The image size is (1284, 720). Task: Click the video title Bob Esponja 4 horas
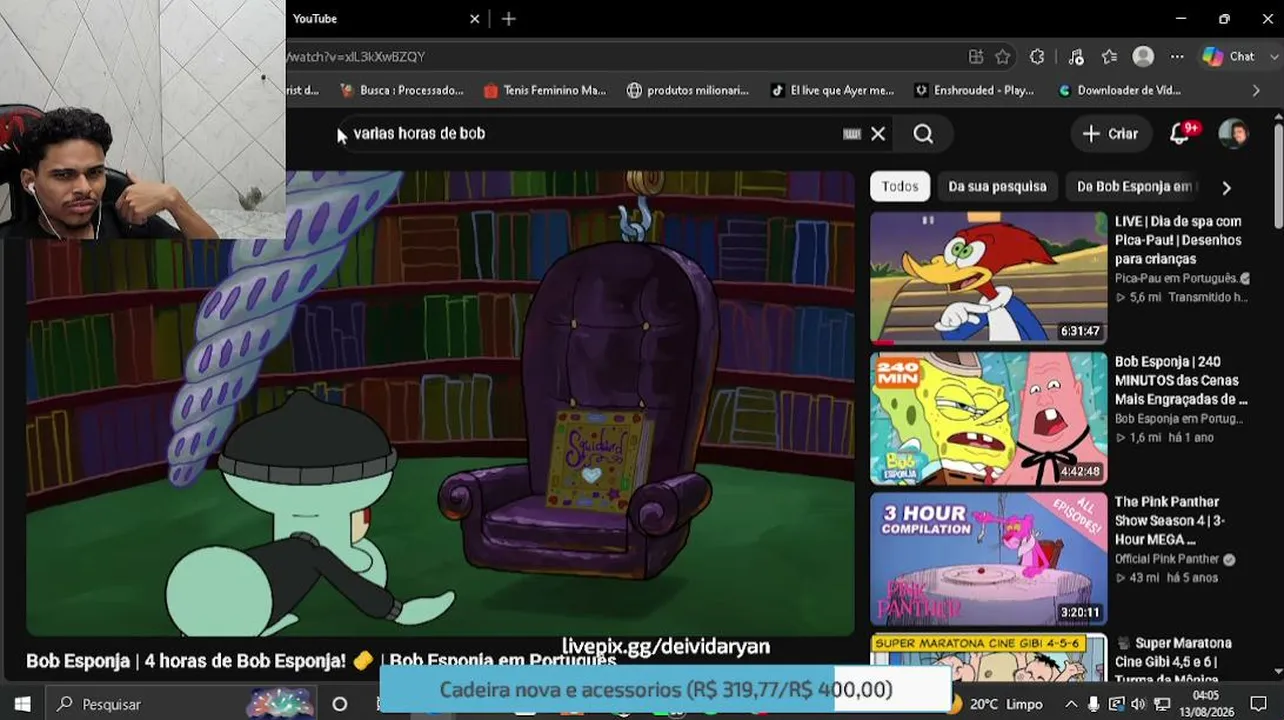[321, 661]
